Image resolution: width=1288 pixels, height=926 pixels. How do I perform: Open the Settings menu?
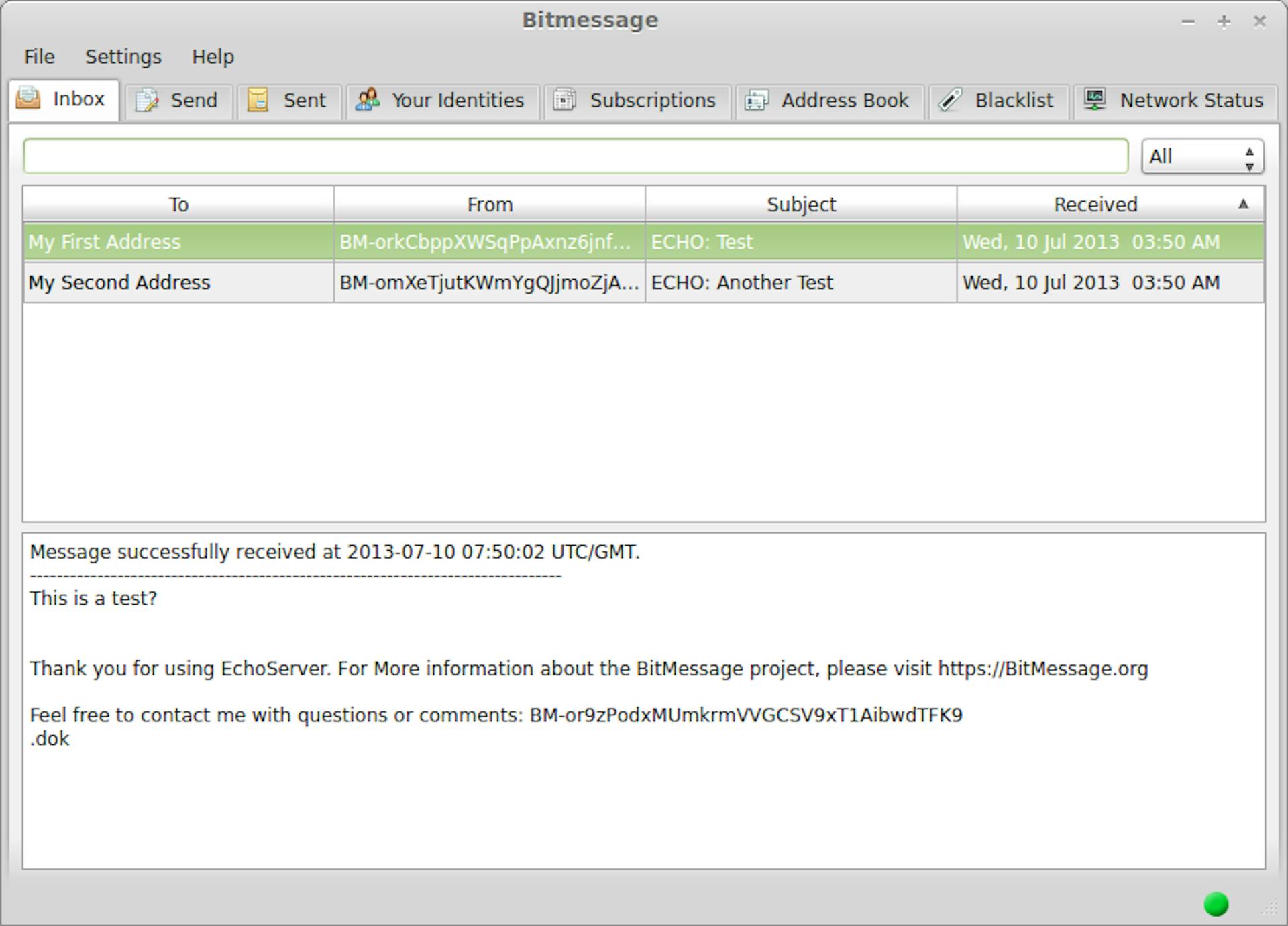pyautogui.click(x=123, y=57)
